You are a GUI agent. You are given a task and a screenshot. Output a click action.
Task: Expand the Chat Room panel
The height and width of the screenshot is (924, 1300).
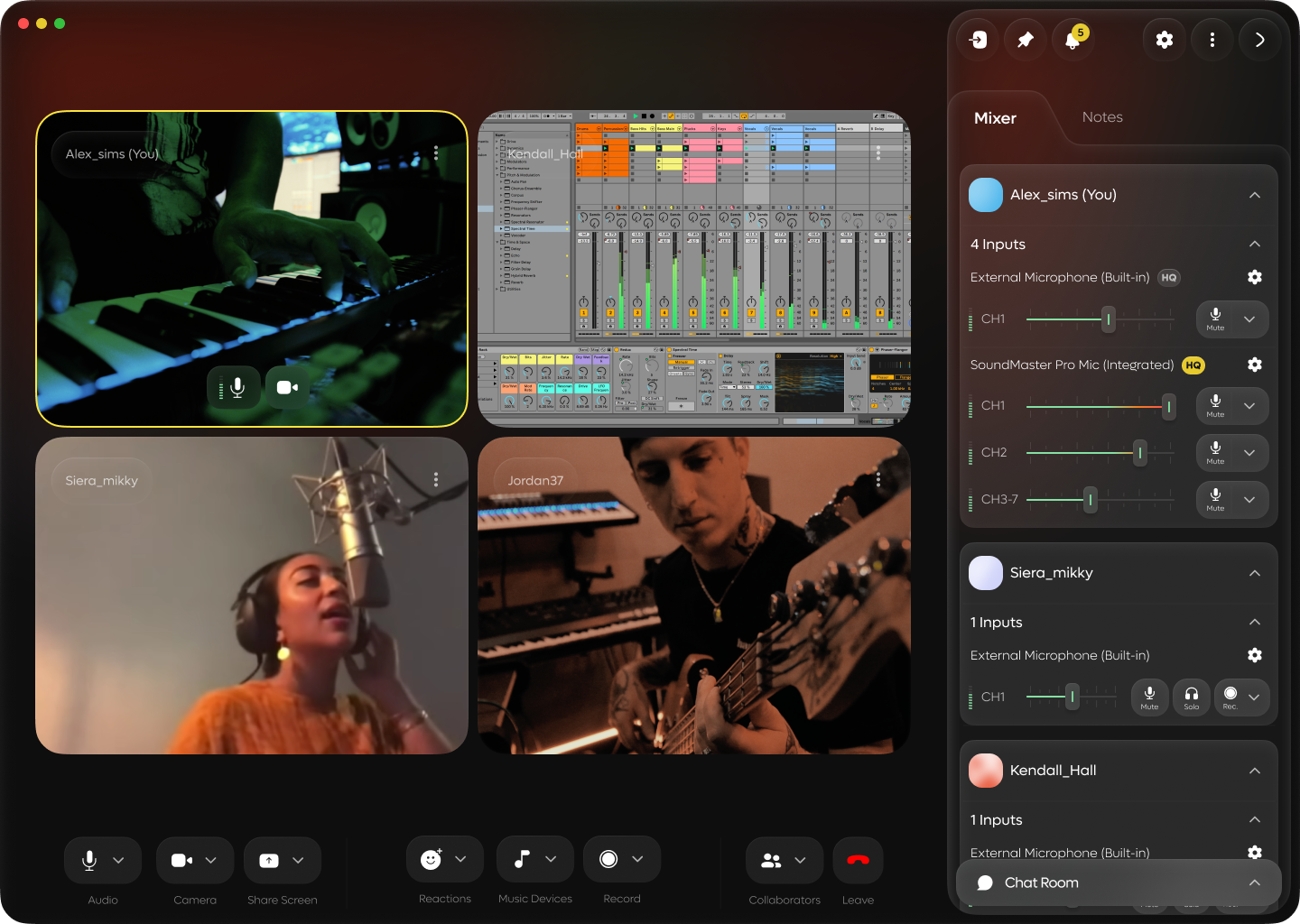tap(1254, 882)
